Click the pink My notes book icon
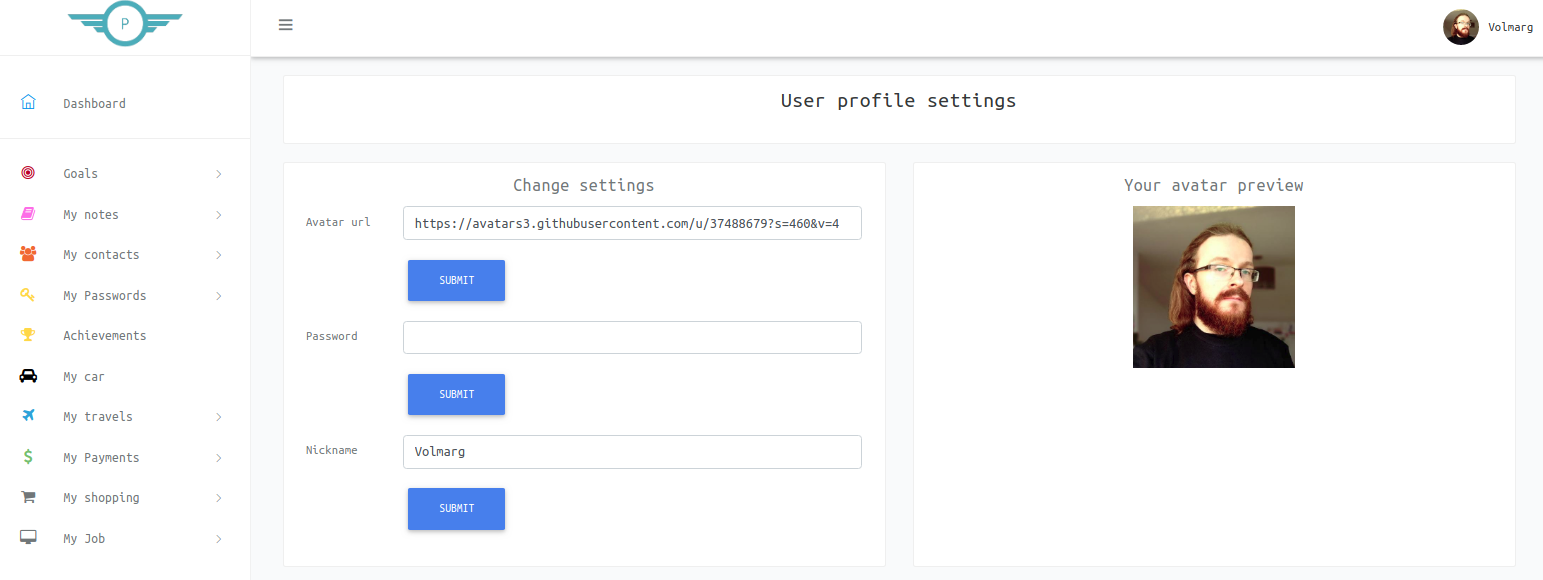 pos(28,214)
